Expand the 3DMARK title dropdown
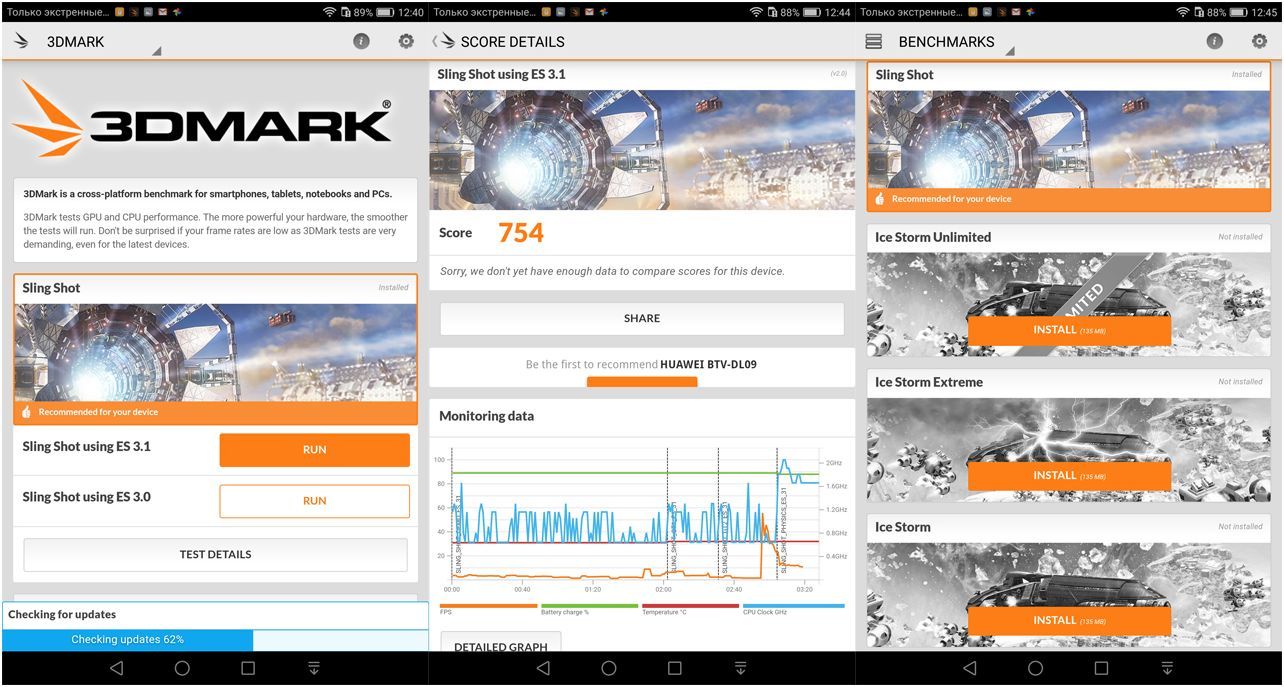 tap(156, 51)
